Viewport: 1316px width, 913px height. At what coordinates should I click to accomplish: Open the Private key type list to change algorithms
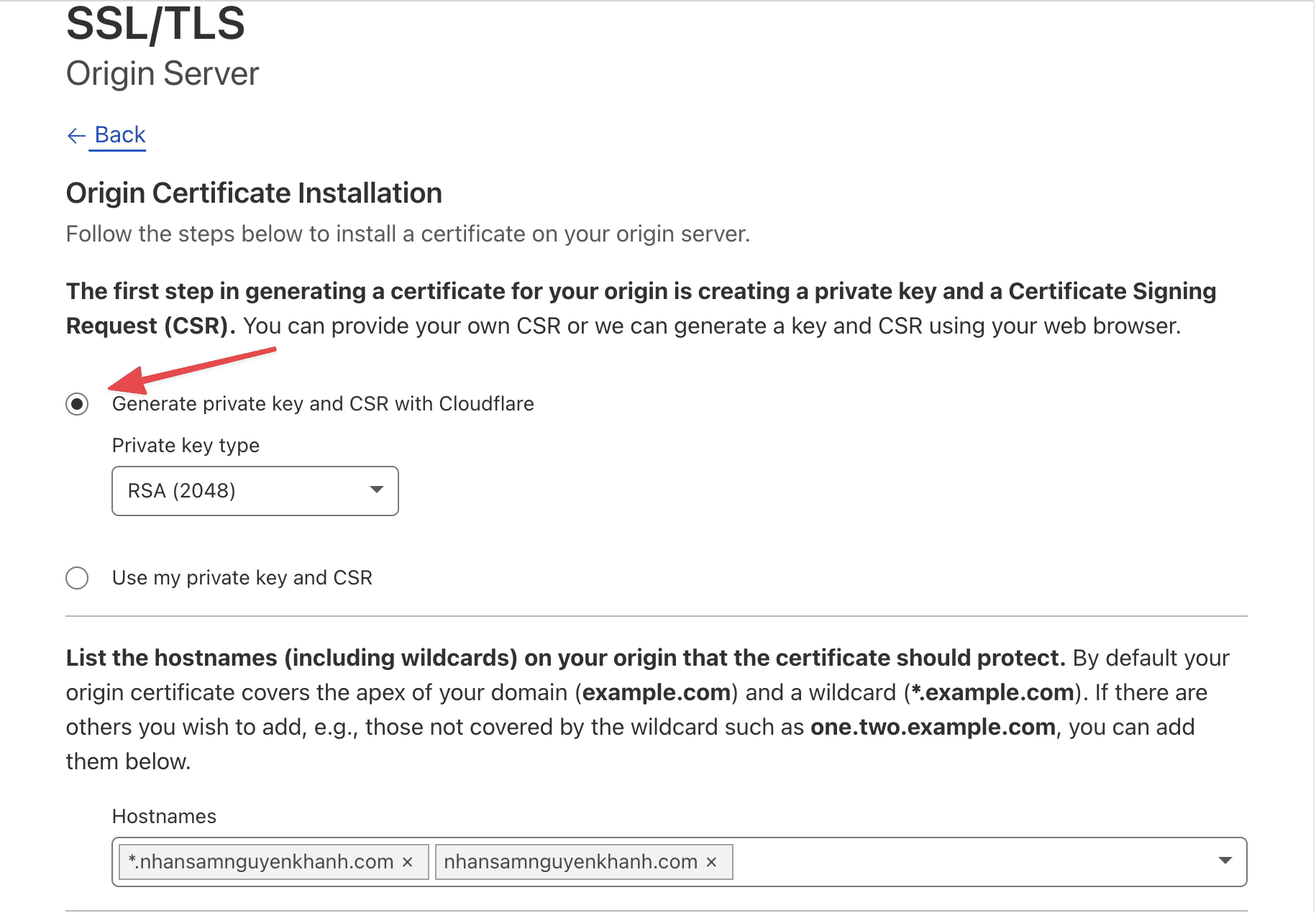coord(255,490)
